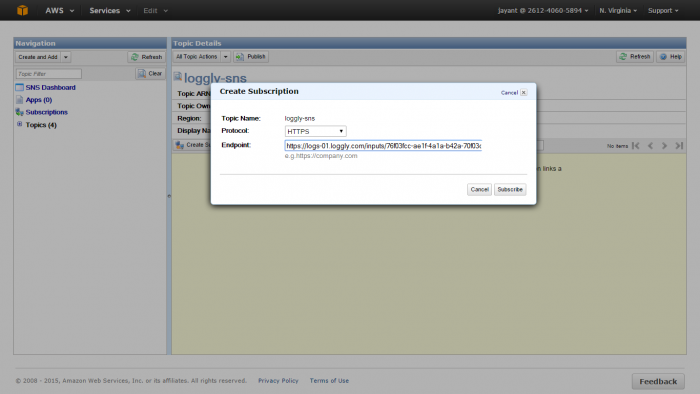
Task: Open the N. Virginia region selector
Action: pyautogui.click(x=618, y=10)
